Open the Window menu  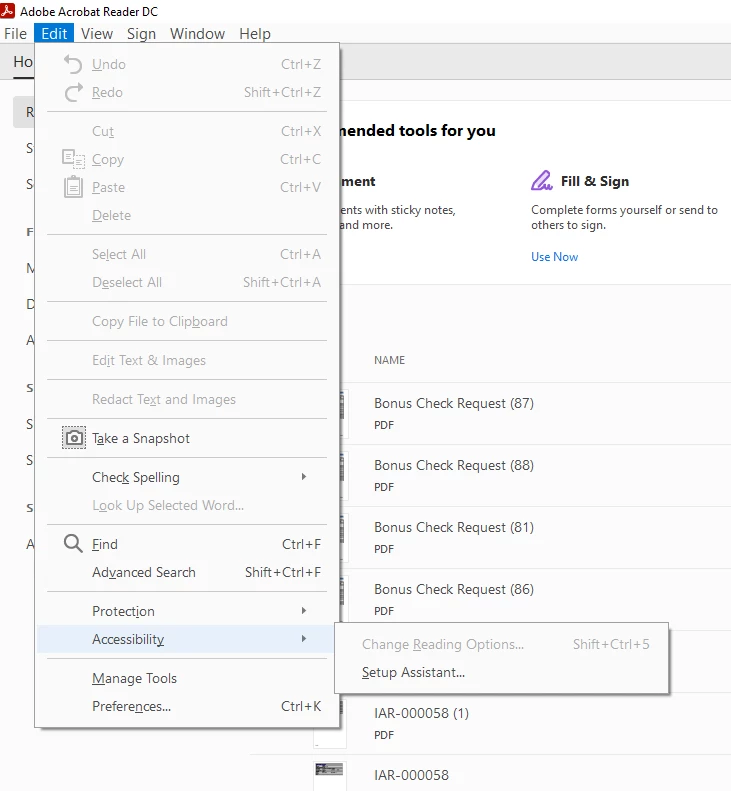(x=197, y=34)
